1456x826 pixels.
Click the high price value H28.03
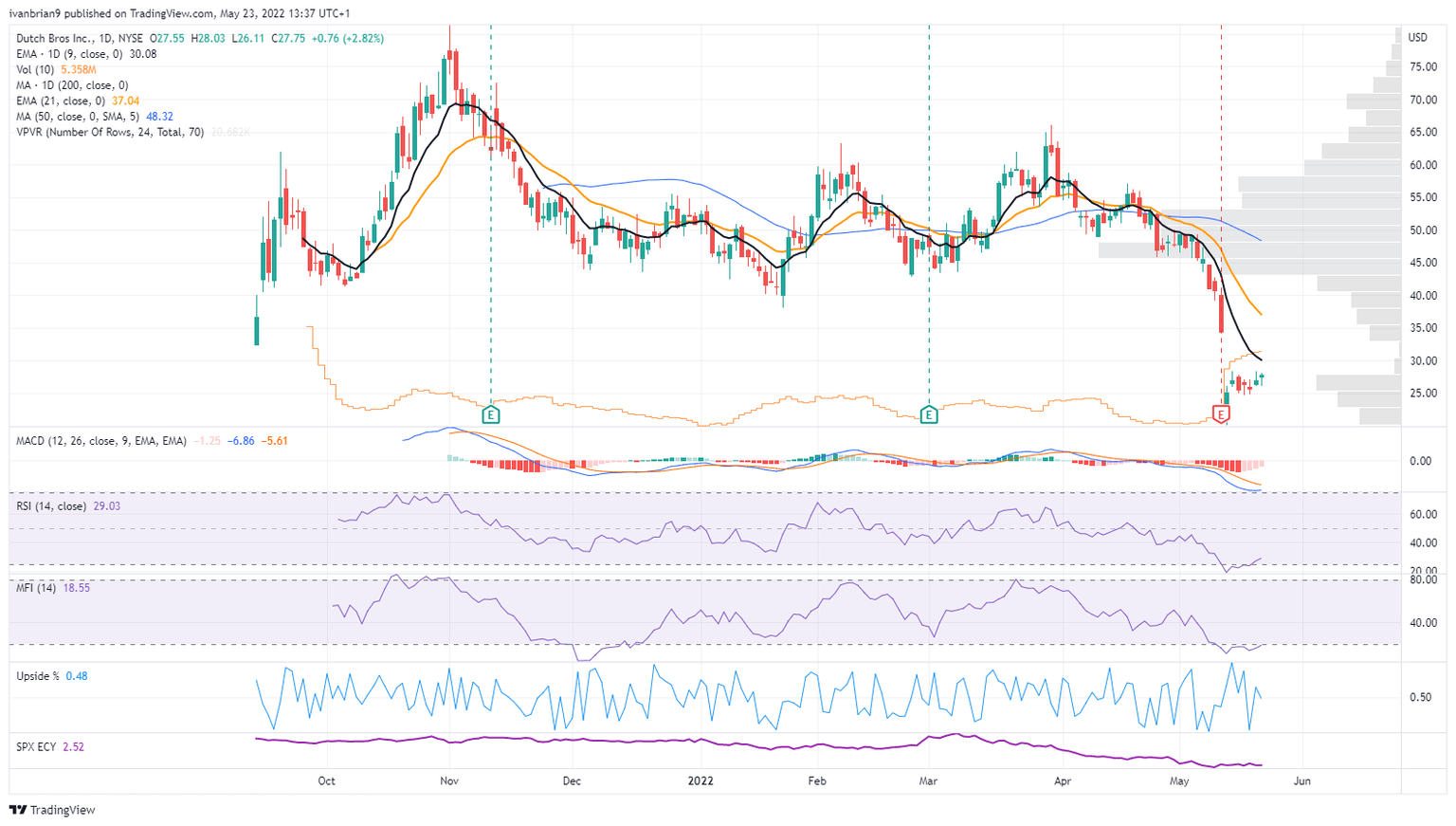click(208, 39)
